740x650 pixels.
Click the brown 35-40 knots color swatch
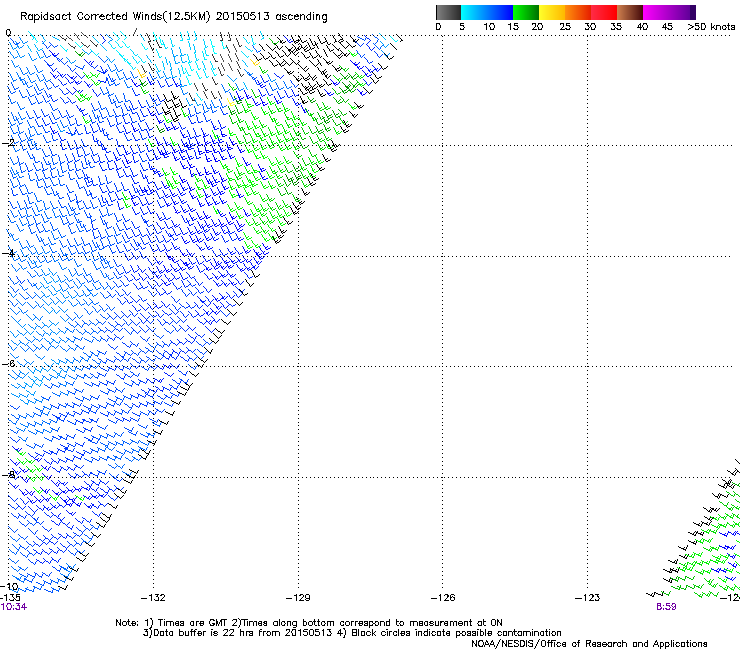[x=630, y=12]
